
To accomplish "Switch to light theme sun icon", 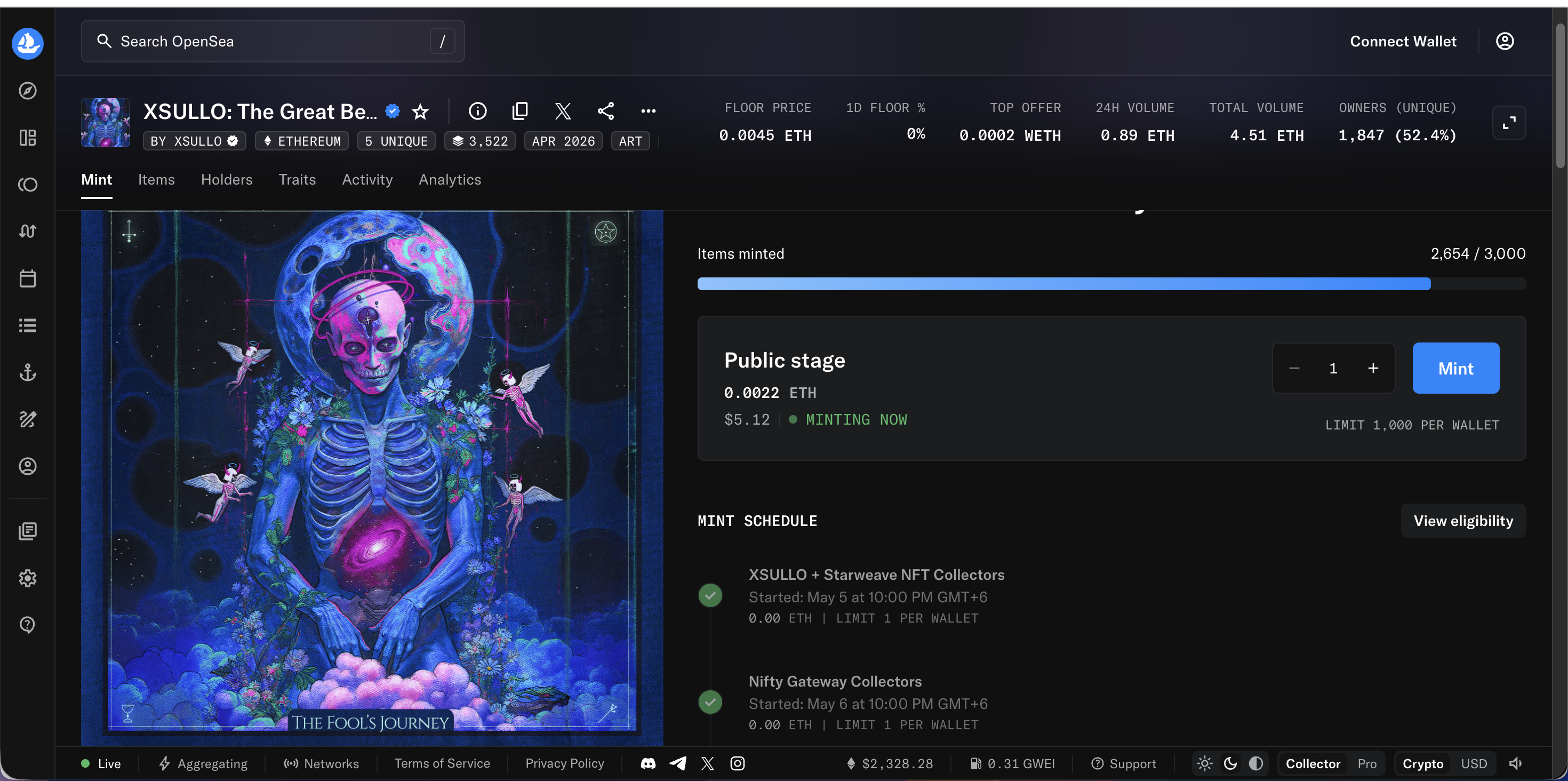I will pos(1205,763).
